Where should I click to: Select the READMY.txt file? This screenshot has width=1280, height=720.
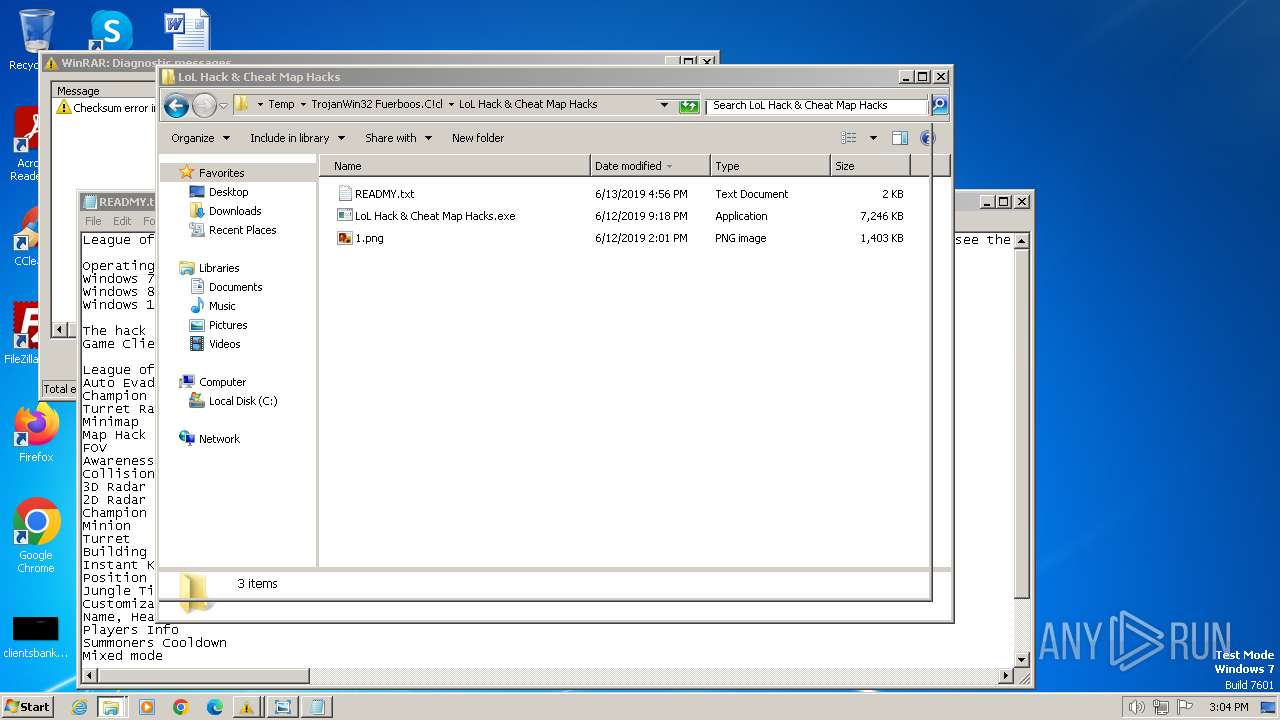tap(384, 194)
